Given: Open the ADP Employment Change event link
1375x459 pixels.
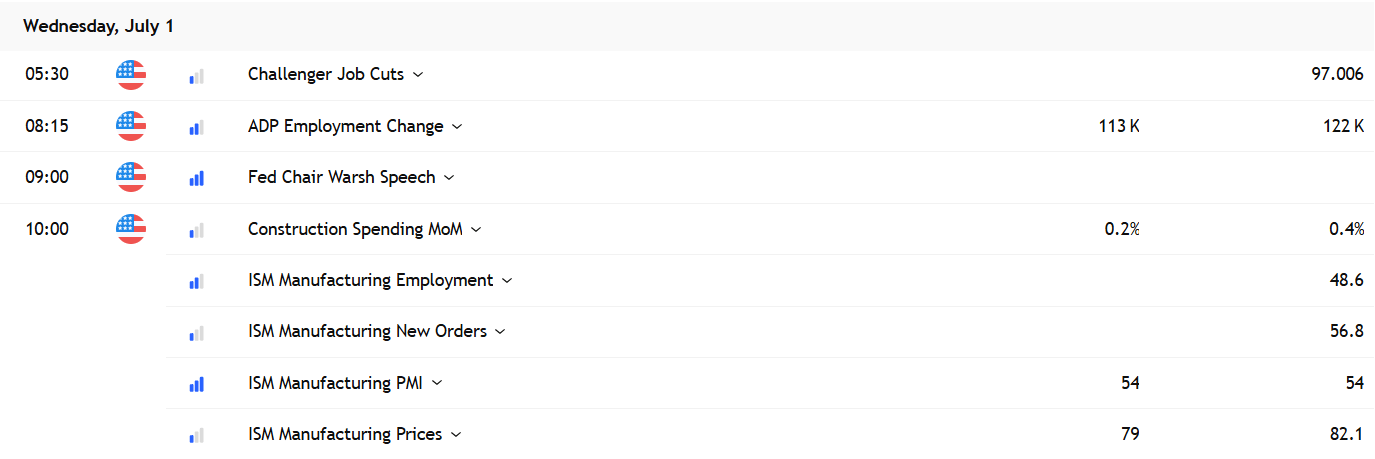Looking at the screenshot, I should click(x=346, y=126).
